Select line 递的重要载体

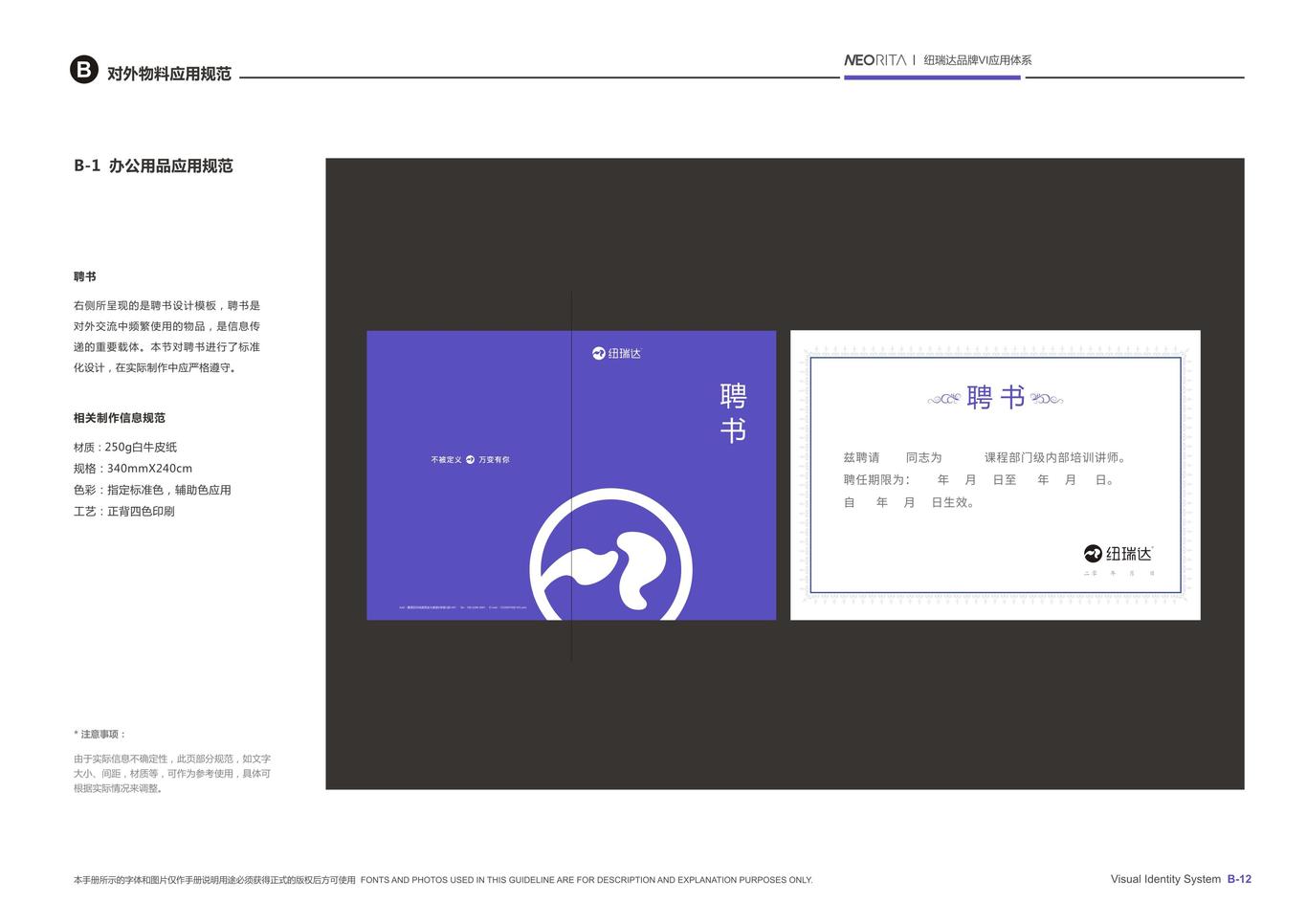(166, 347)
